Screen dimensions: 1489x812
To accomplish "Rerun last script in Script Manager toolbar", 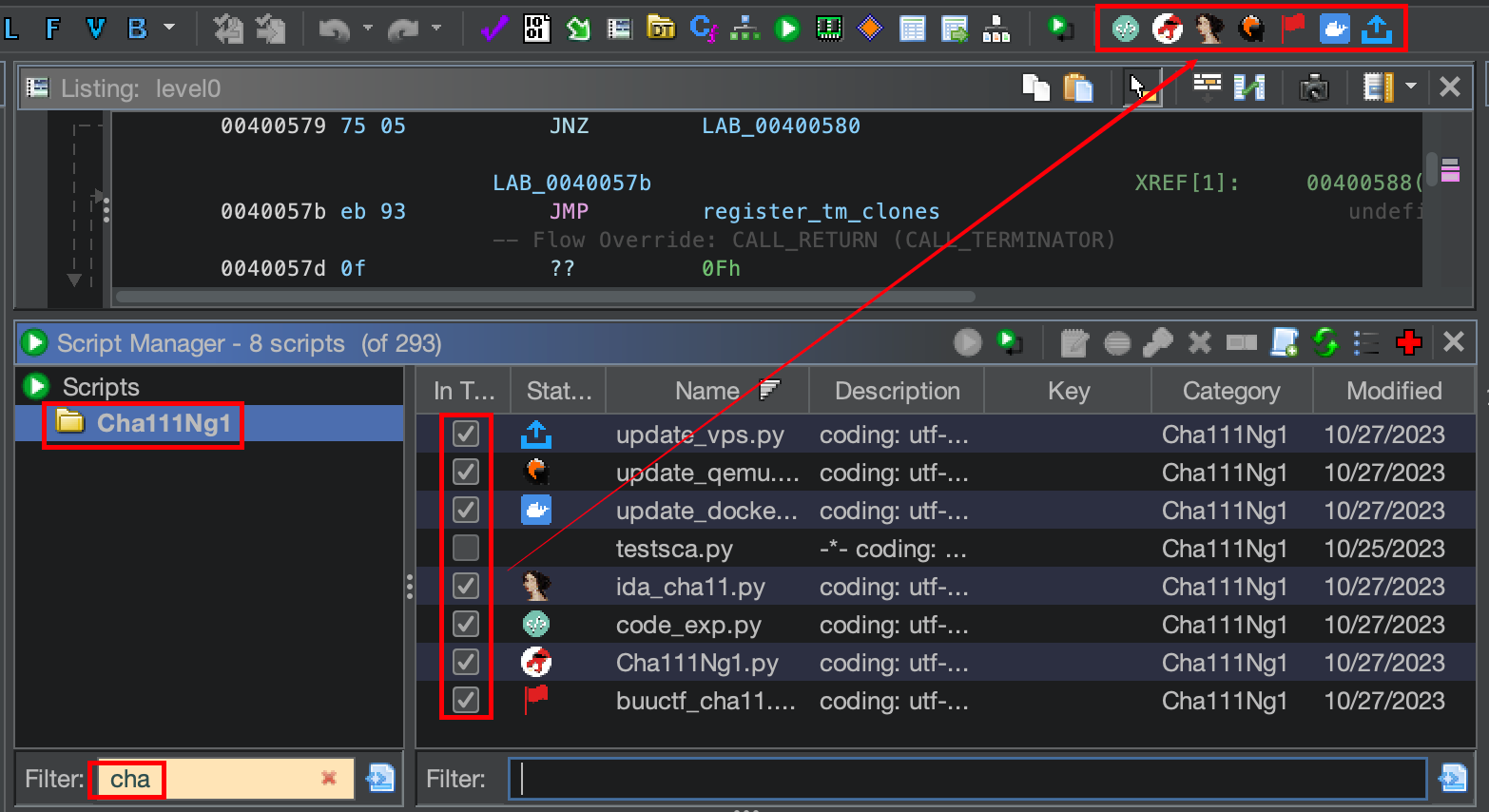I will point(1010,341).
